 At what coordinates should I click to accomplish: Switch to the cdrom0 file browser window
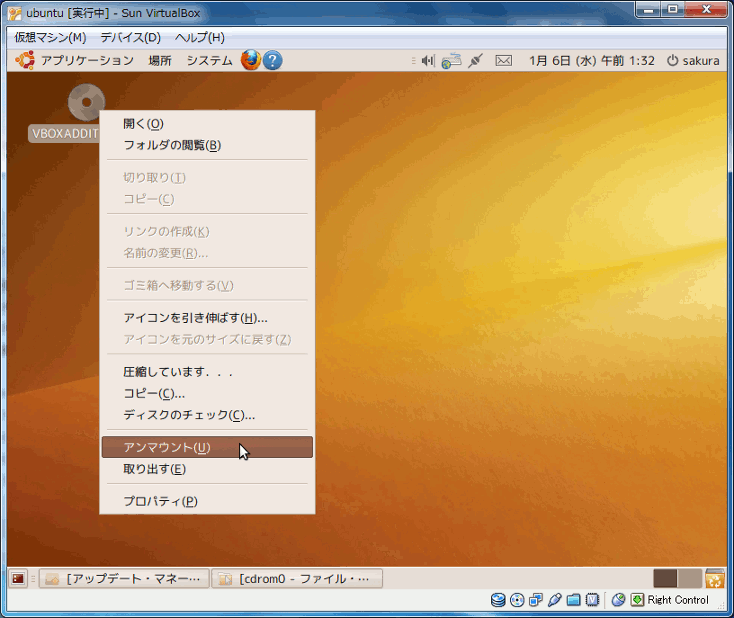297,578
